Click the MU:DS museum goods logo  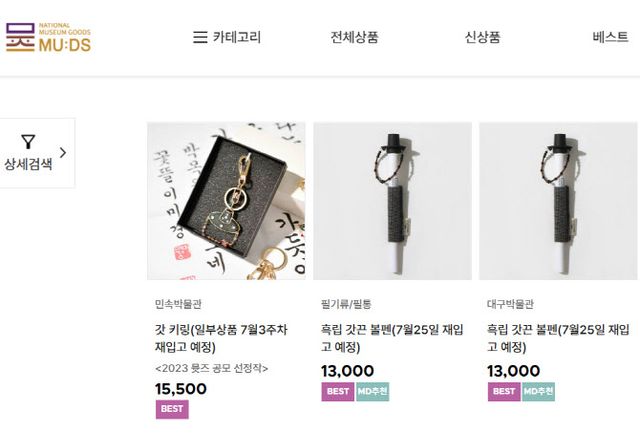point(48,37)
